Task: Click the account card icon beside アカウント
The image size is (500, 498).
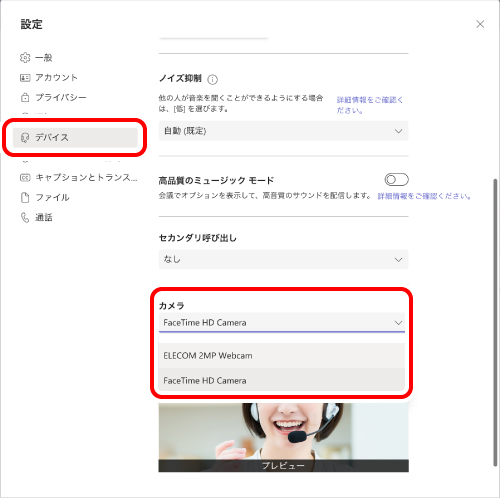Action: tap(25, 78)
